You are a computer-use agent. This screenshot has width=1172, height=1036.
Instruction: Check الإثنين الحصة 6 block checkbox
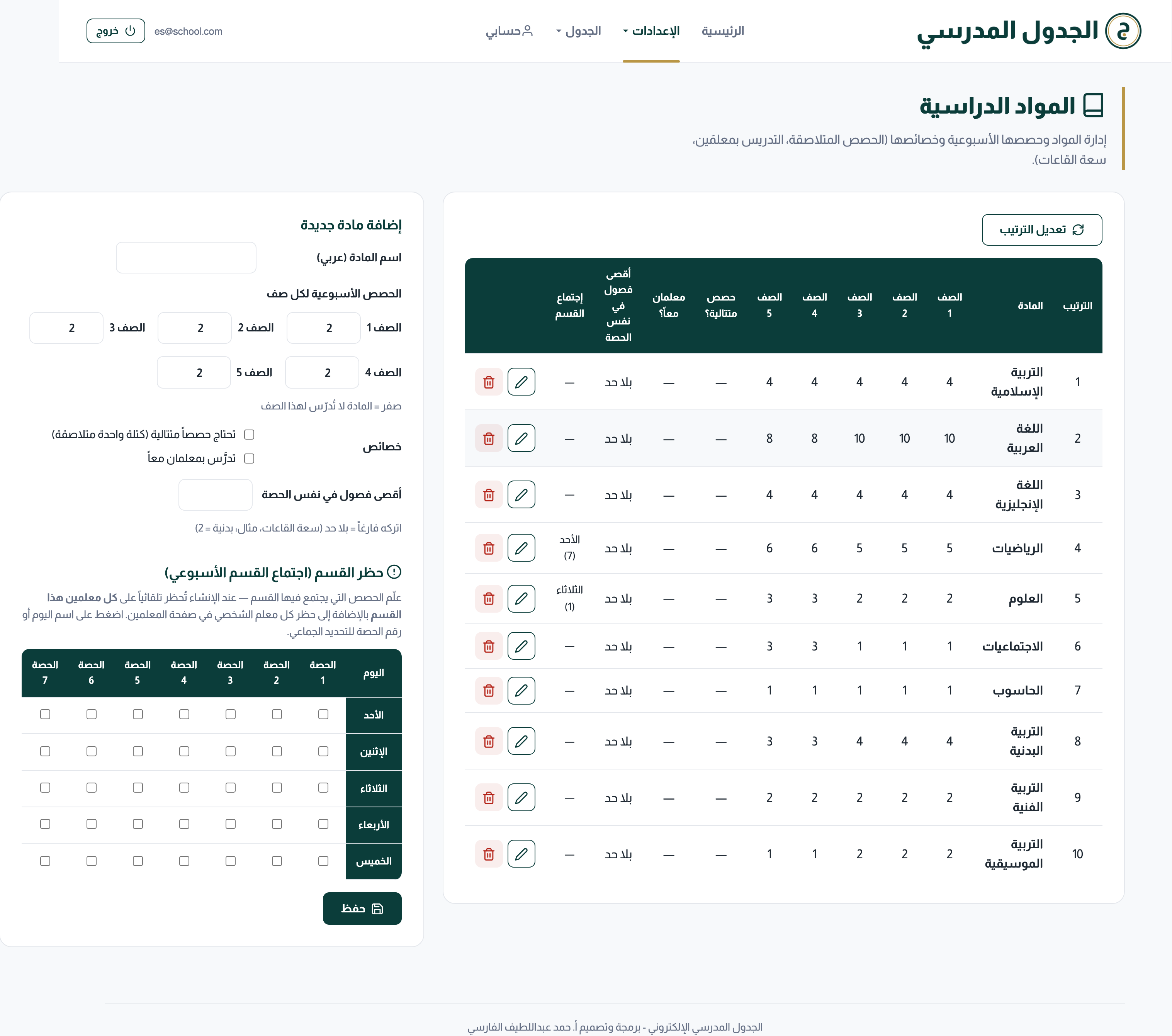(92, 751)
